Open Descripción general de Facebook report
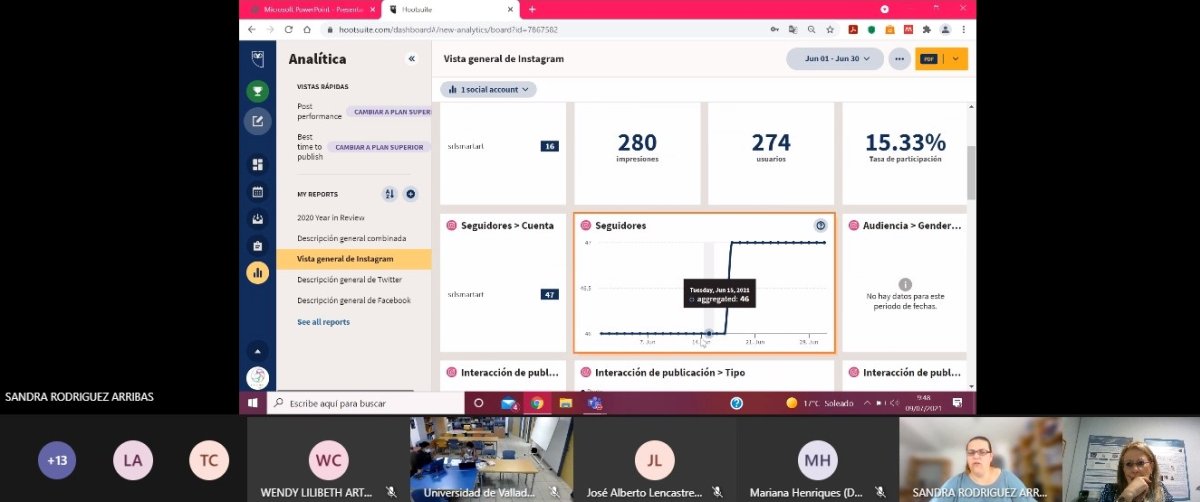This screenshot has width=1200, height=502. [353, 300]
